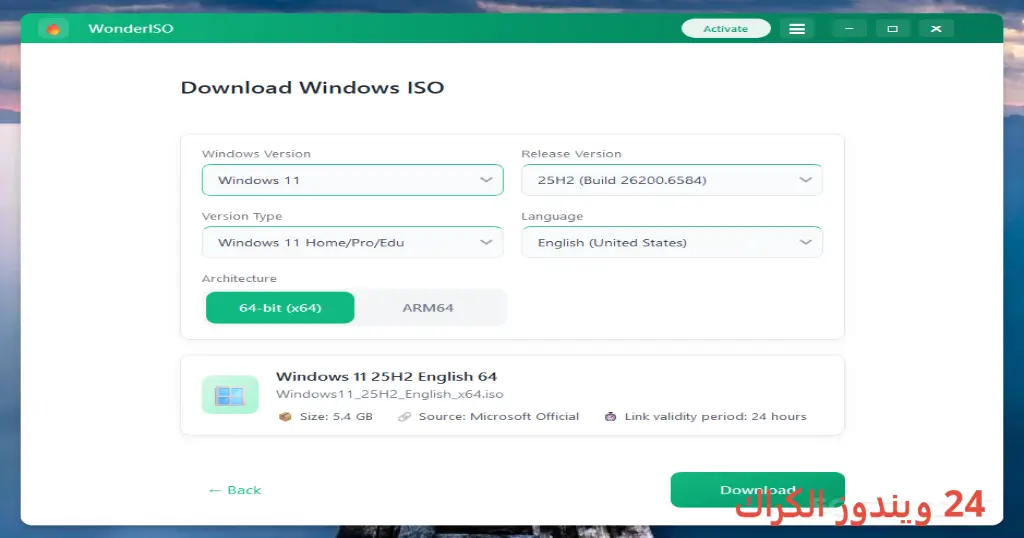The height and width of the screenshot is (538, 1024).
Task: Maximize the WonderISO window
Action: pos(892,29)
